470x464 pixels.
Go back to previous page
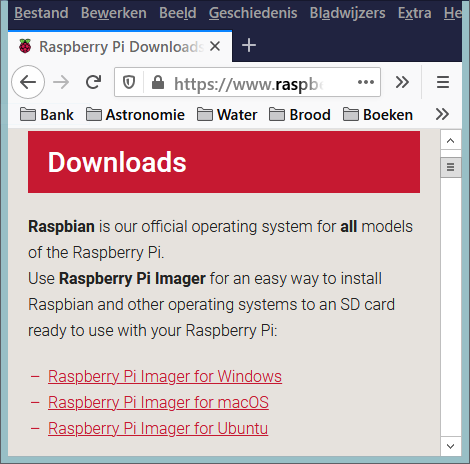(x=28, y=82)
